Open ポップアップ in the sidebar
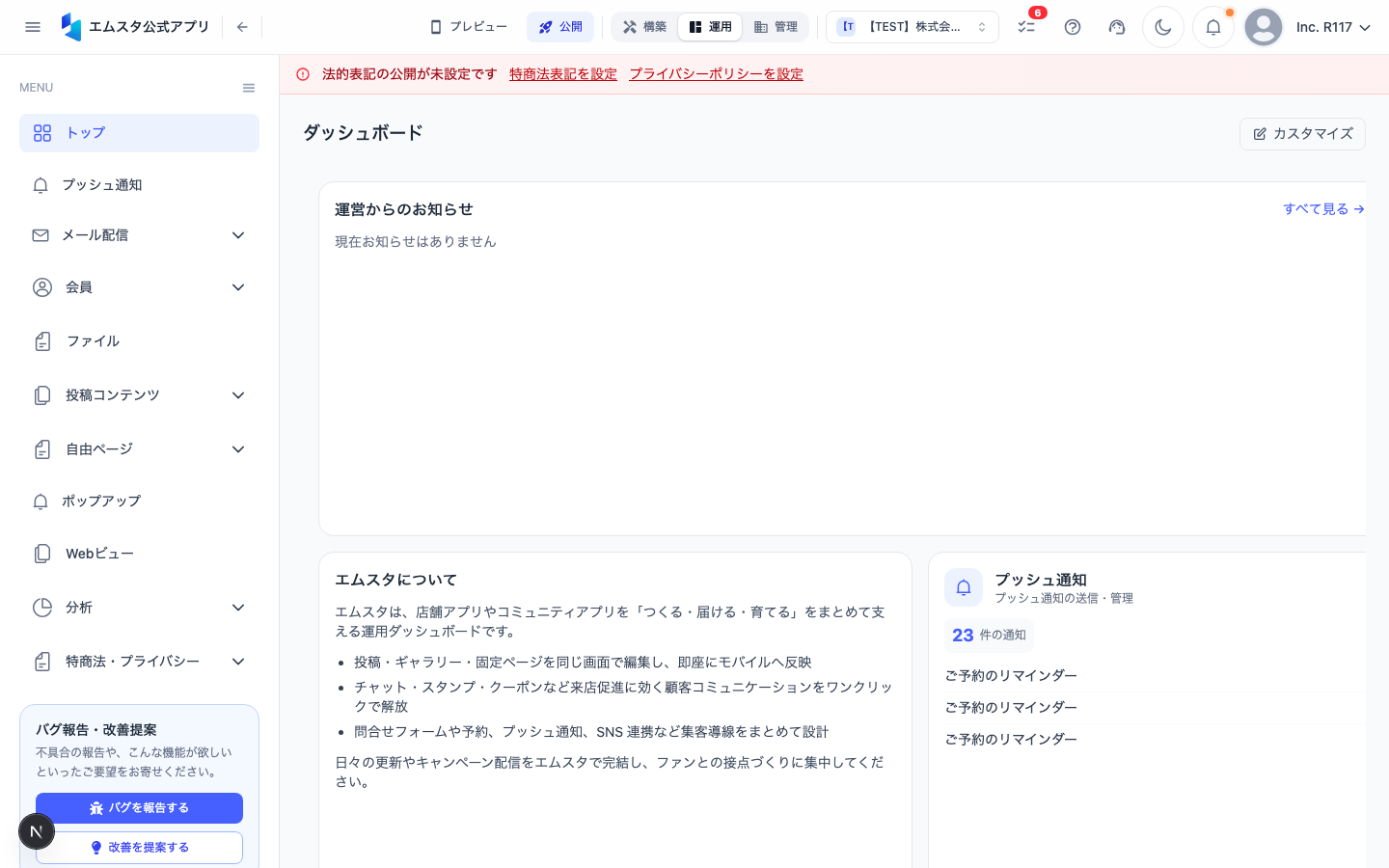The image size is (1389, 868). coord(139,502)
